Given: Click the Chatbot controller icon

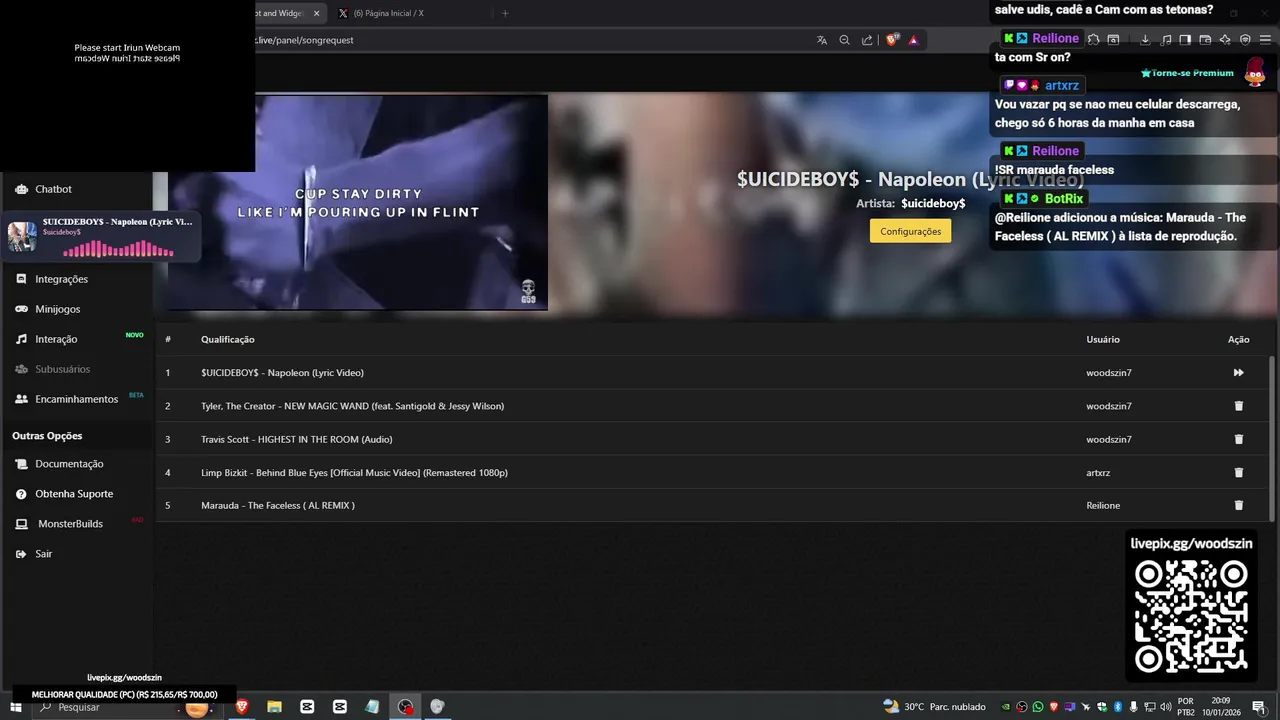Looking at the screenshot, I should [21, 189].
